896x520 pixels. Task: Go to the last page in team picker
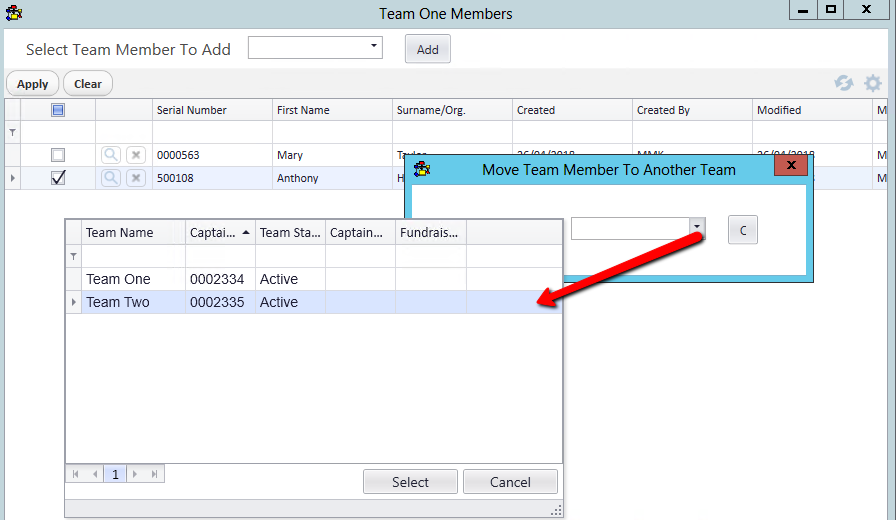[153, 474]
